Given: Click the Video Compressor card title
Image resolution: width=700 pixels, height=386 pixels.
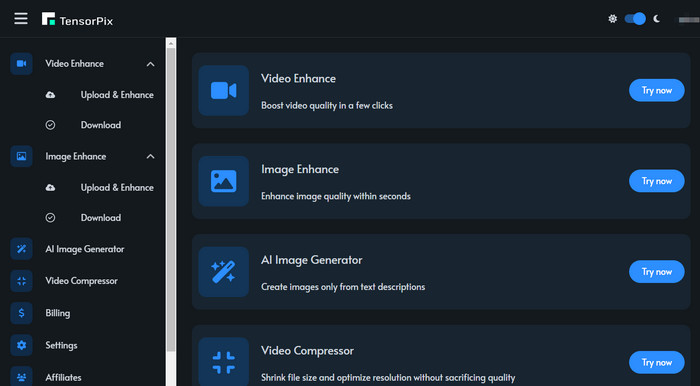Looking at the screenshot, I should (x=308, y=351).
